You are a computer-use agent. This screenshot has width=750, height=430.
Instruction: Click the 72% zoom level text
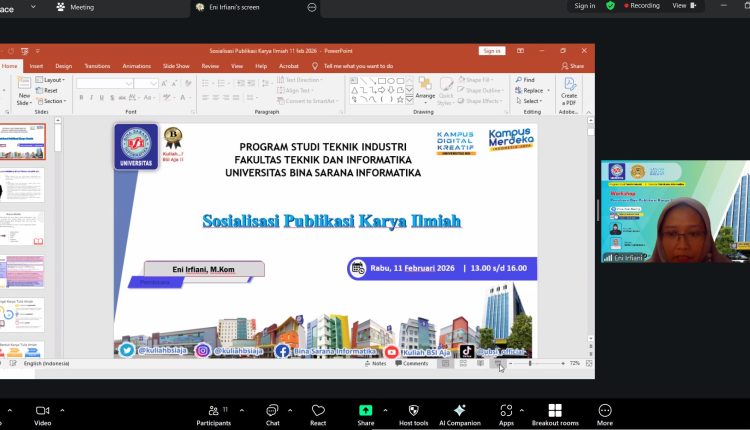(x=575, y=364)
